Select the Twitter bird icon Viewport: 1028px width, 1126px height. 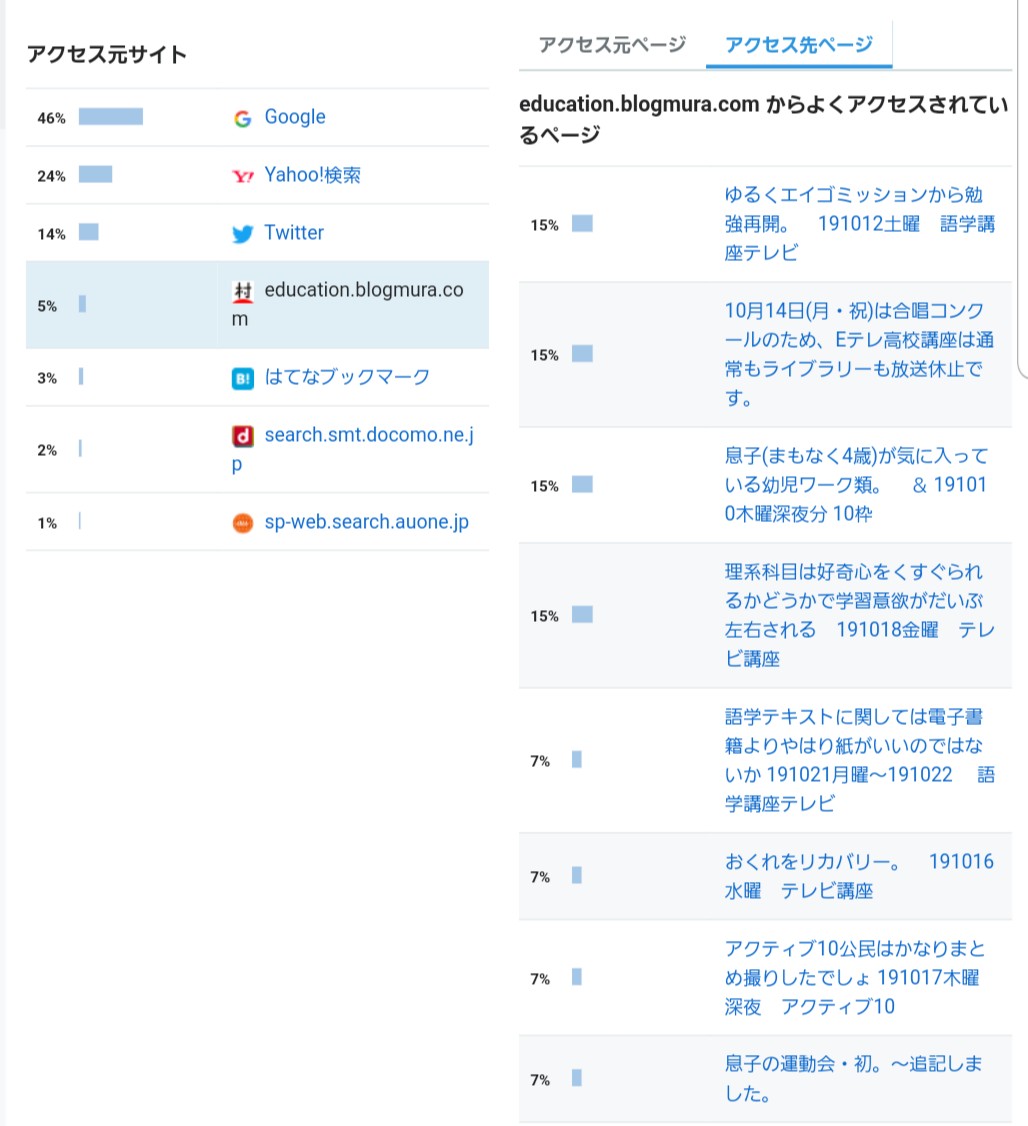coord(241,233)
